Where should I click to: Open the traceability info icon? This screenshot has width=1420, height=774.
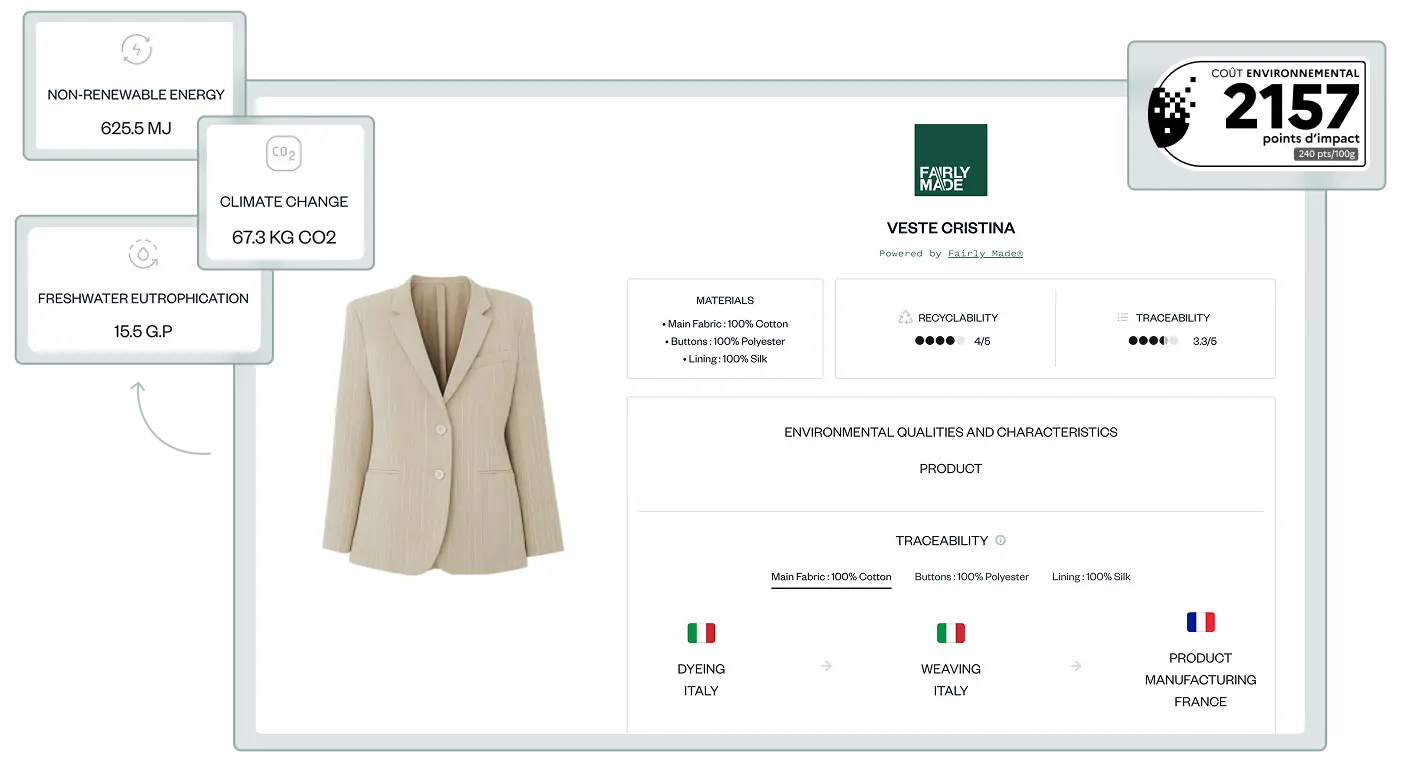tap(1000, 540)
